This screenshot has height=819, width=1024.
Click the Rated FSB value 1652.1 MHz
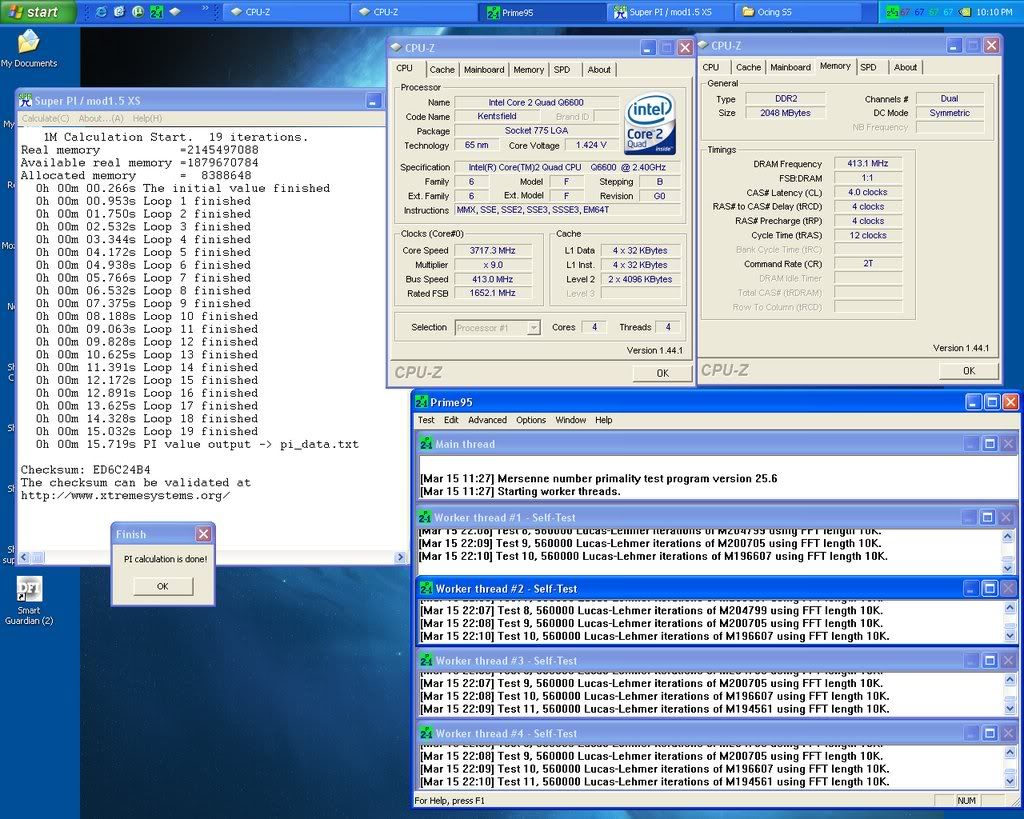point(492,293)
